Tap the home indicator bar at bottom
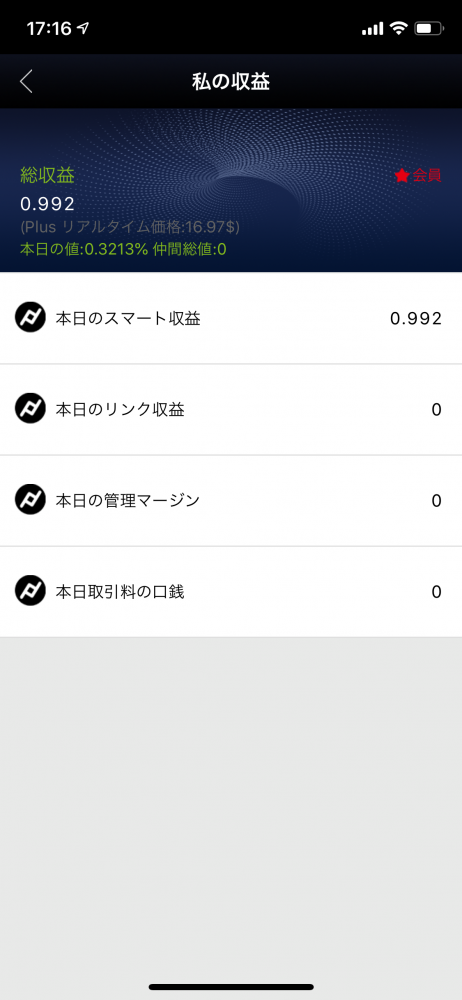 pyautogui.click(x=231, y=987)
